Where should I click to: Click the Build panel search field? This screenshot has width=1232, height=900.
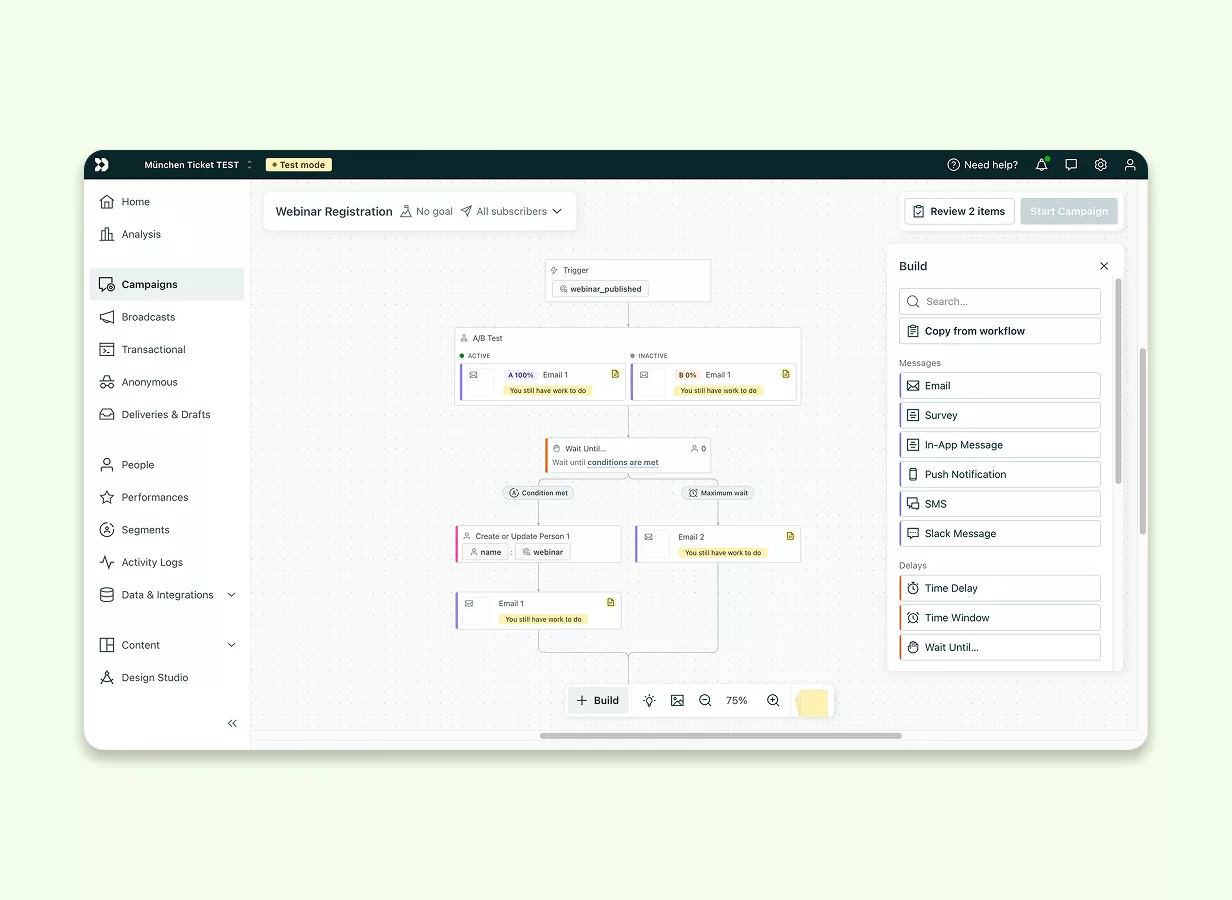[x=999, y=301]
